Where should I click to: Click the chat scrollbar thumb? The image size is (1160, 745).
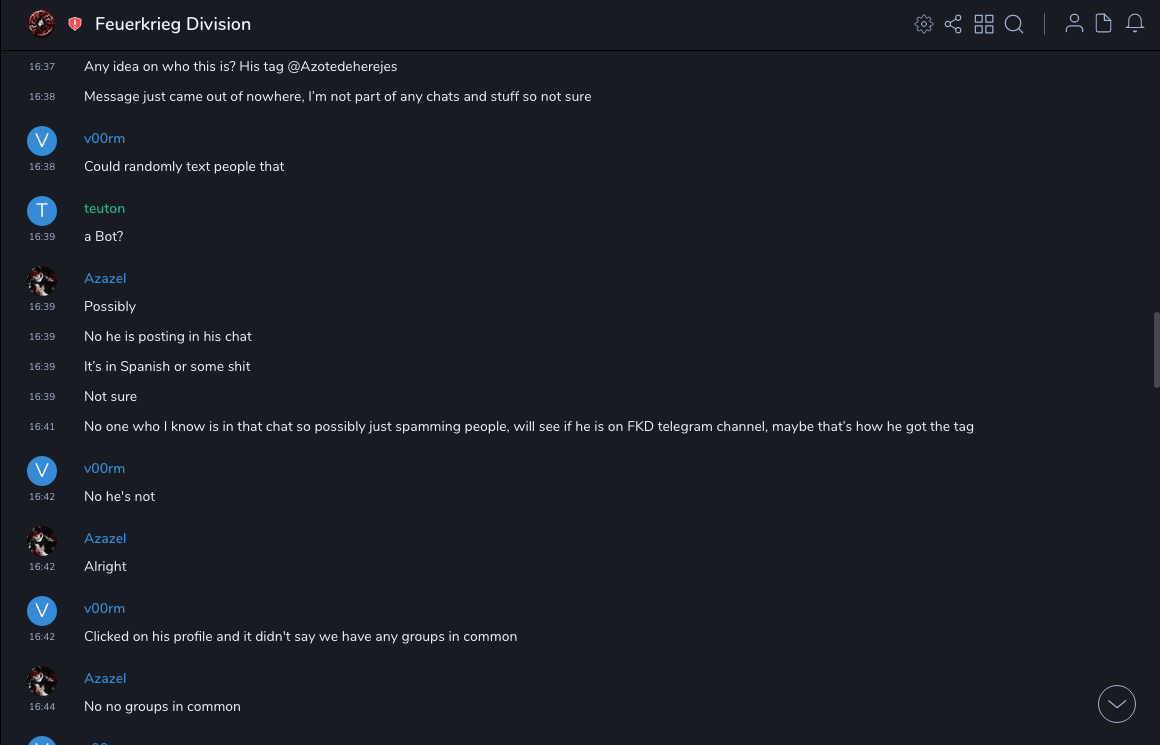[1156, 350]
